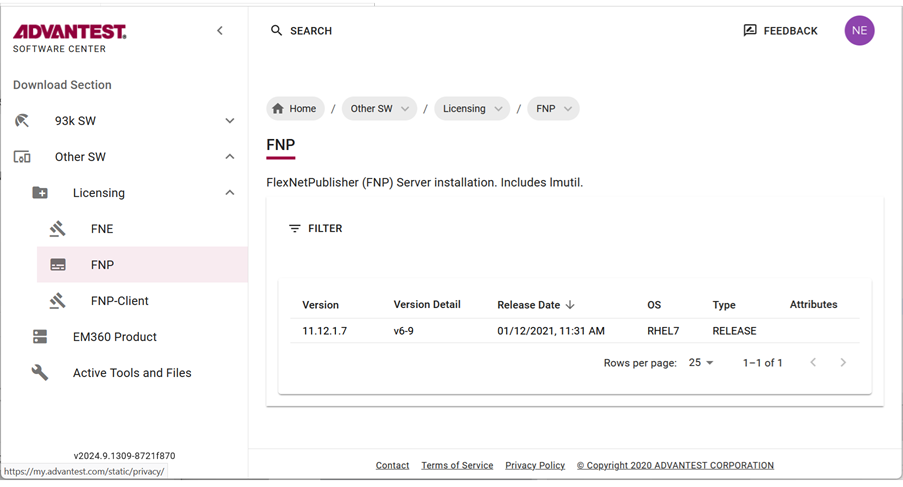This screenshot has height=487, width=903.
Task: Expand the 93k SW section
Action: [x=229, y=121]
